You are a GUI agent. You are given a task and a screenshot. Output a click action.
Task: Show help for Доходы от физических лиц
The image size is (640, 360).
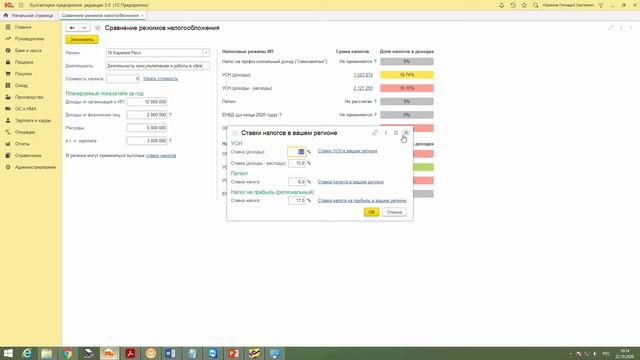click(x=171, y=115)
